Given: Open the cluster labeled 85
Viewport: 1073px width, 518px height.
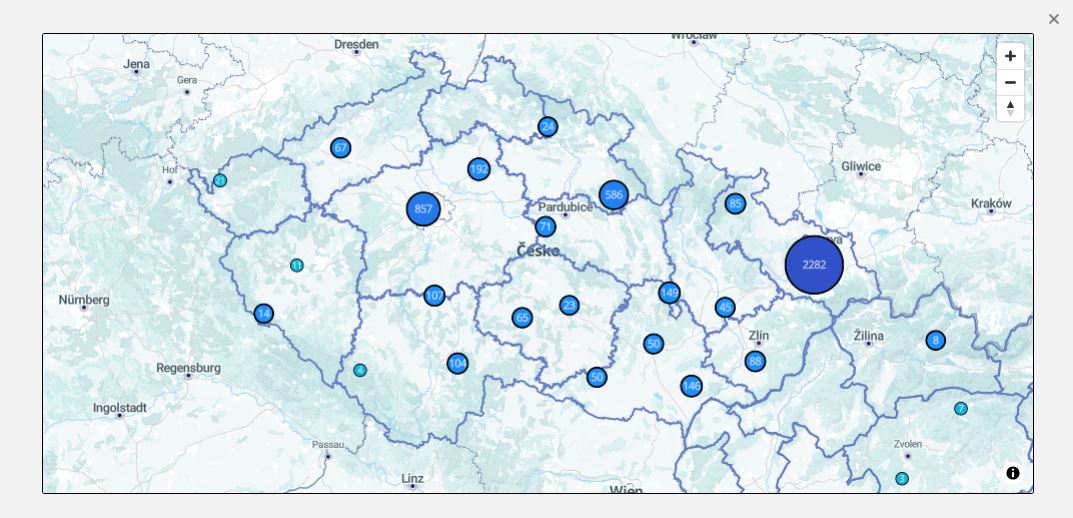Looking at the screenshot, I should [735, 204].
